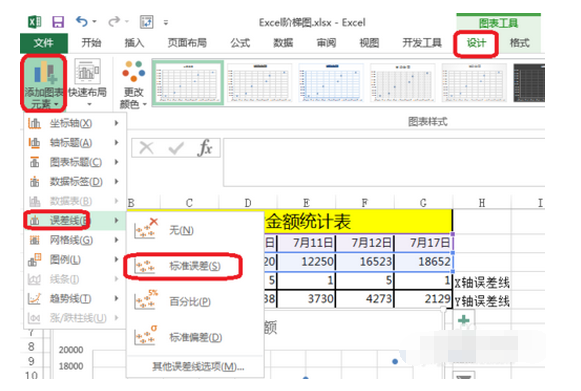Click the Save icon in quick access toolbar
Screen dimensions: 581x391
click(x=58, y=22)
